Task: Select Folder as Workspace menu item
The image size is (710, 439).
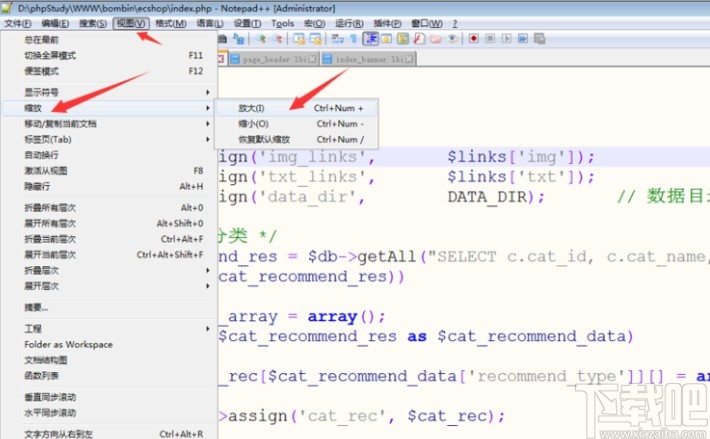Action: (110, 344)
